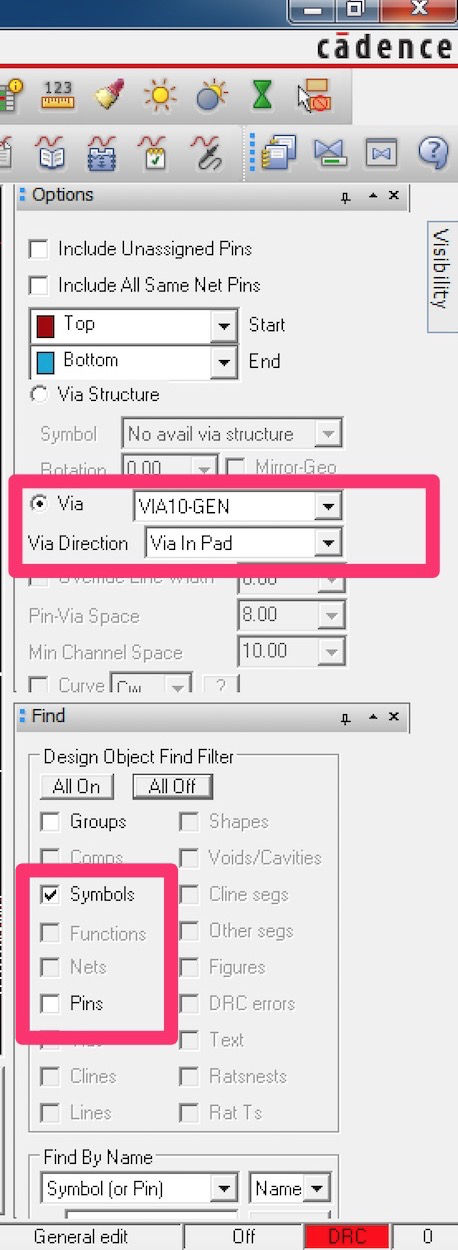Open the blue question mark help icon
This screenshot has width=458, height=1250.
[433, 152]
